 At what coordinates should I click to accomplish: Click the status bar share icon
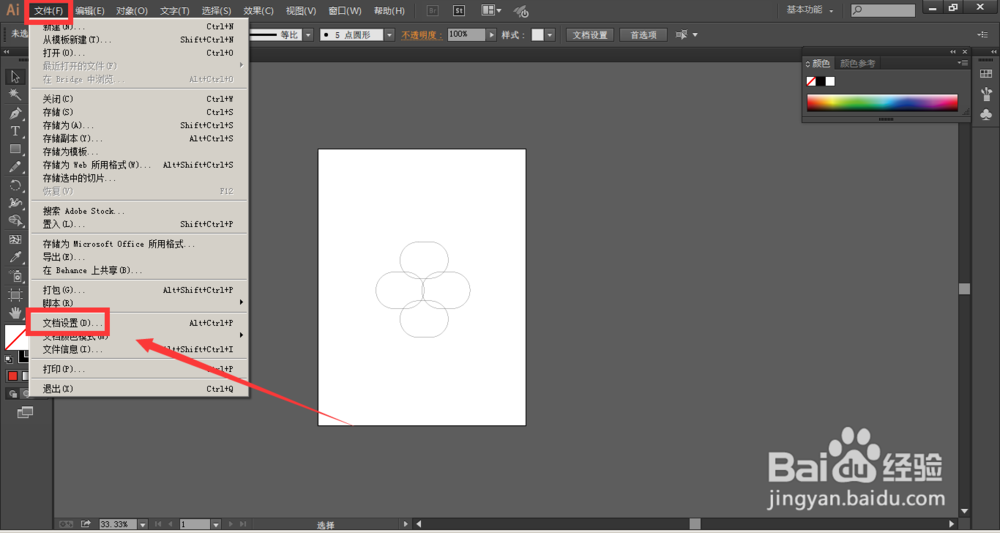(85, 524)
